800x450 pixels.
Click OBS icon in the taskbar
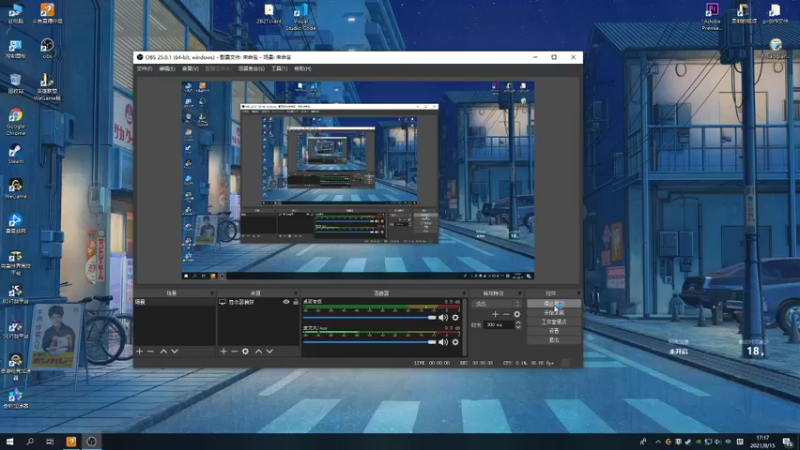tap(91, 442)
